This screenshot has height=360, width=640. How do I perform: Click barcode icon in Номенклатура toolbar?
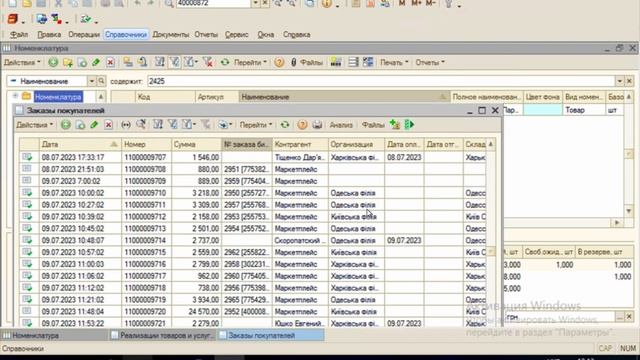(336, 62)
